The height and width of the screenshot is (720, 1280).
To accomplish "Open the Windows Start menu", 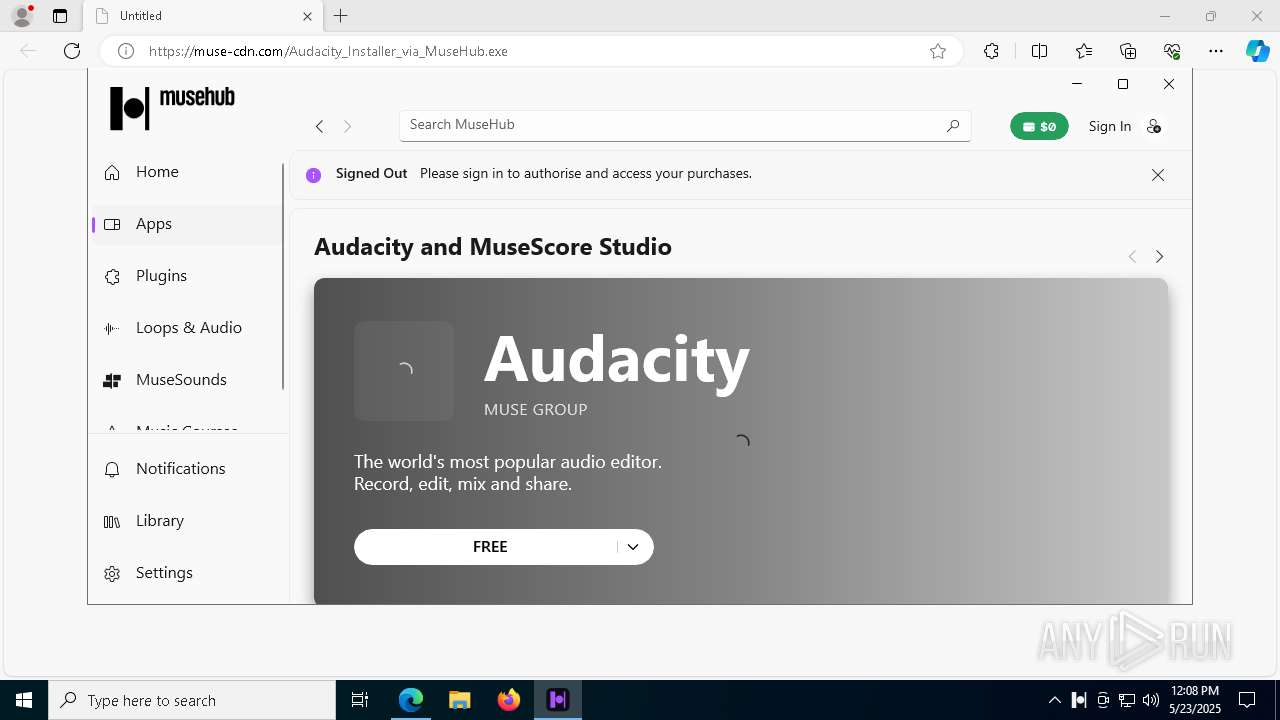I will [24, 700].
